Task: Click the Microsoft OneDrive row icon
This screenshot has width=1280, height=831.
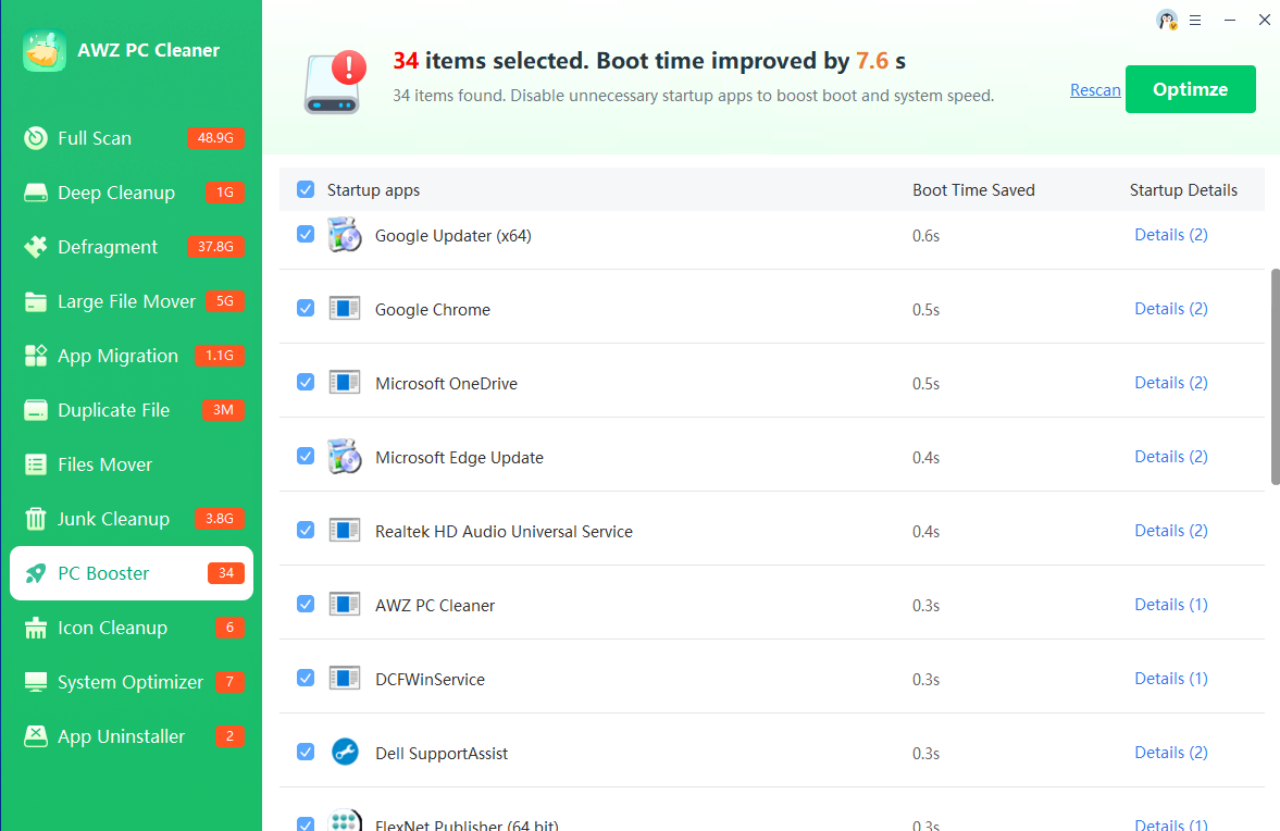Action: 344,383
